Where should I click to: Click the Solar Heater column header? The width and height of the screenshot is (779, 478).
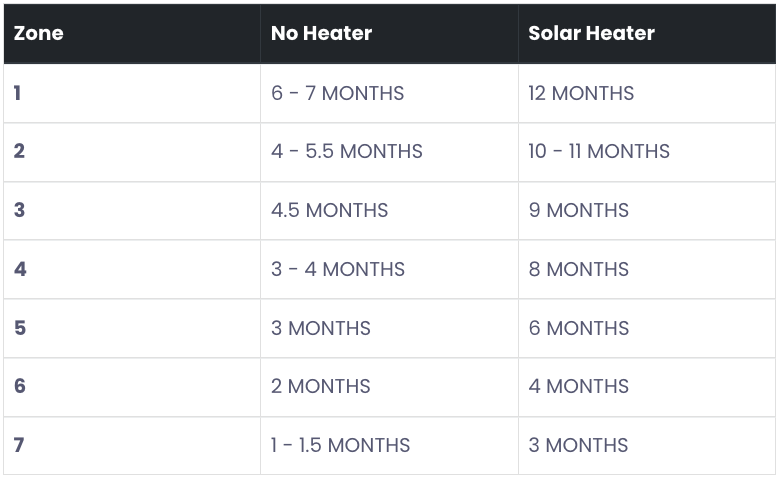[591, 33]
